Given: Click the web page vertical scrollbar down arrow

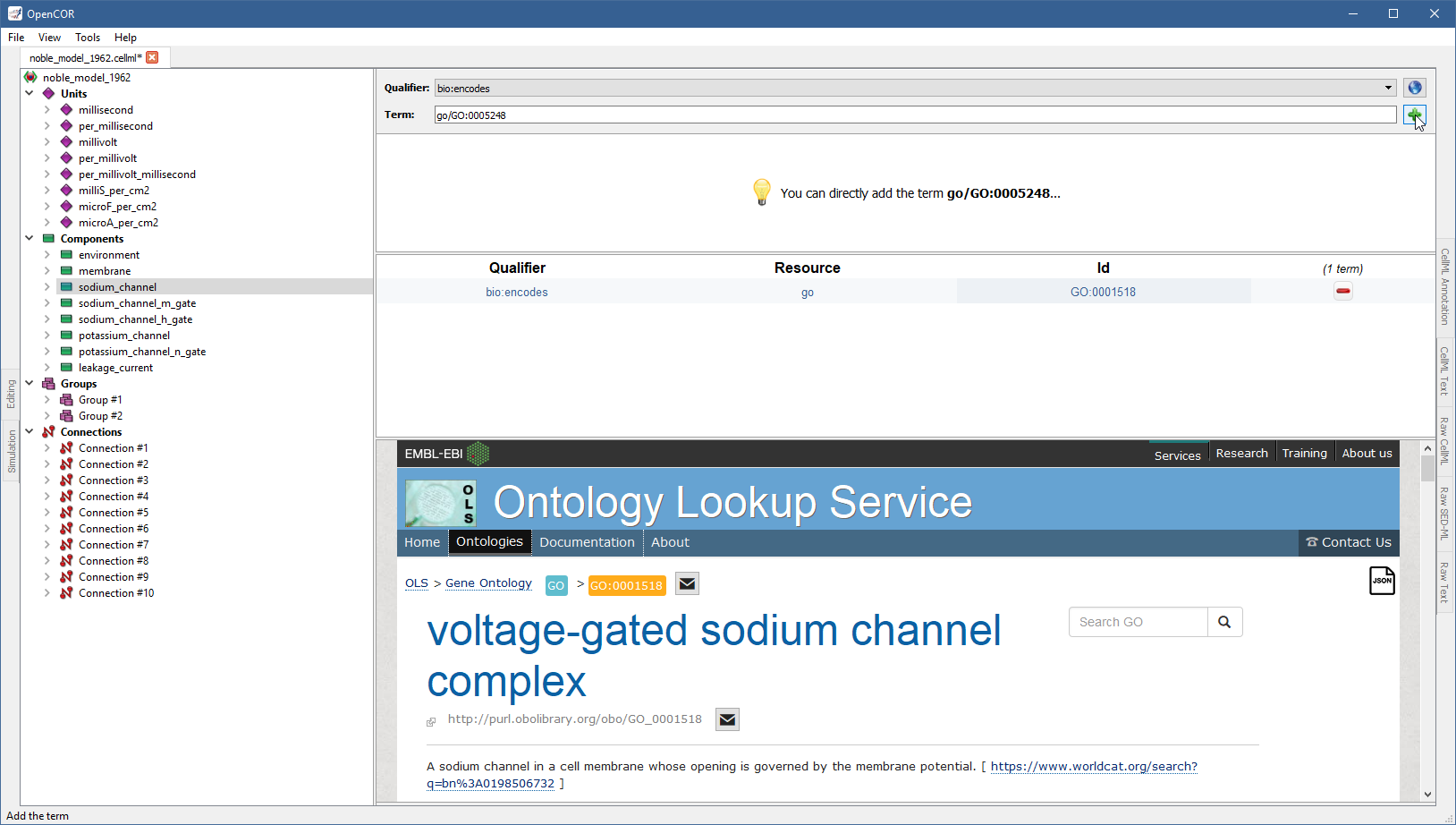Looking at the screenshot, I should pos(1427,794).
